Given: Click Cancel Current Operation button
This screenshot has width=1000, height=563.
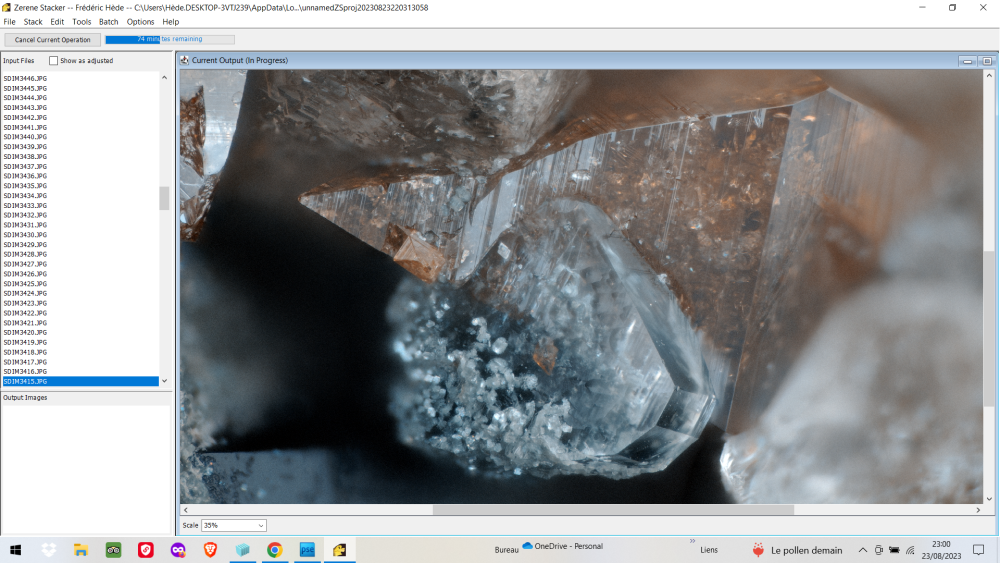Looking at the screenshot, I should click(52, 40).
